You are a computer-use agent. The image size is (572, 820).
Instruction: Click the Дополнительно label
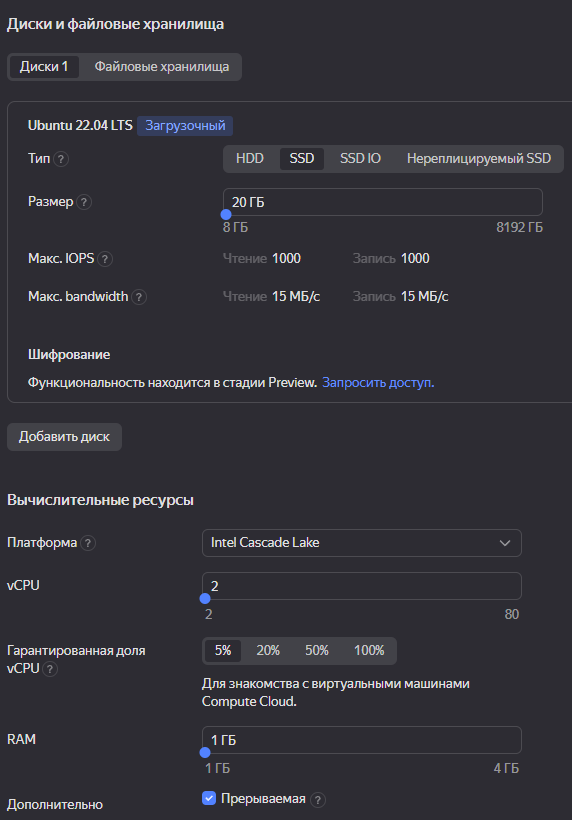55,804
